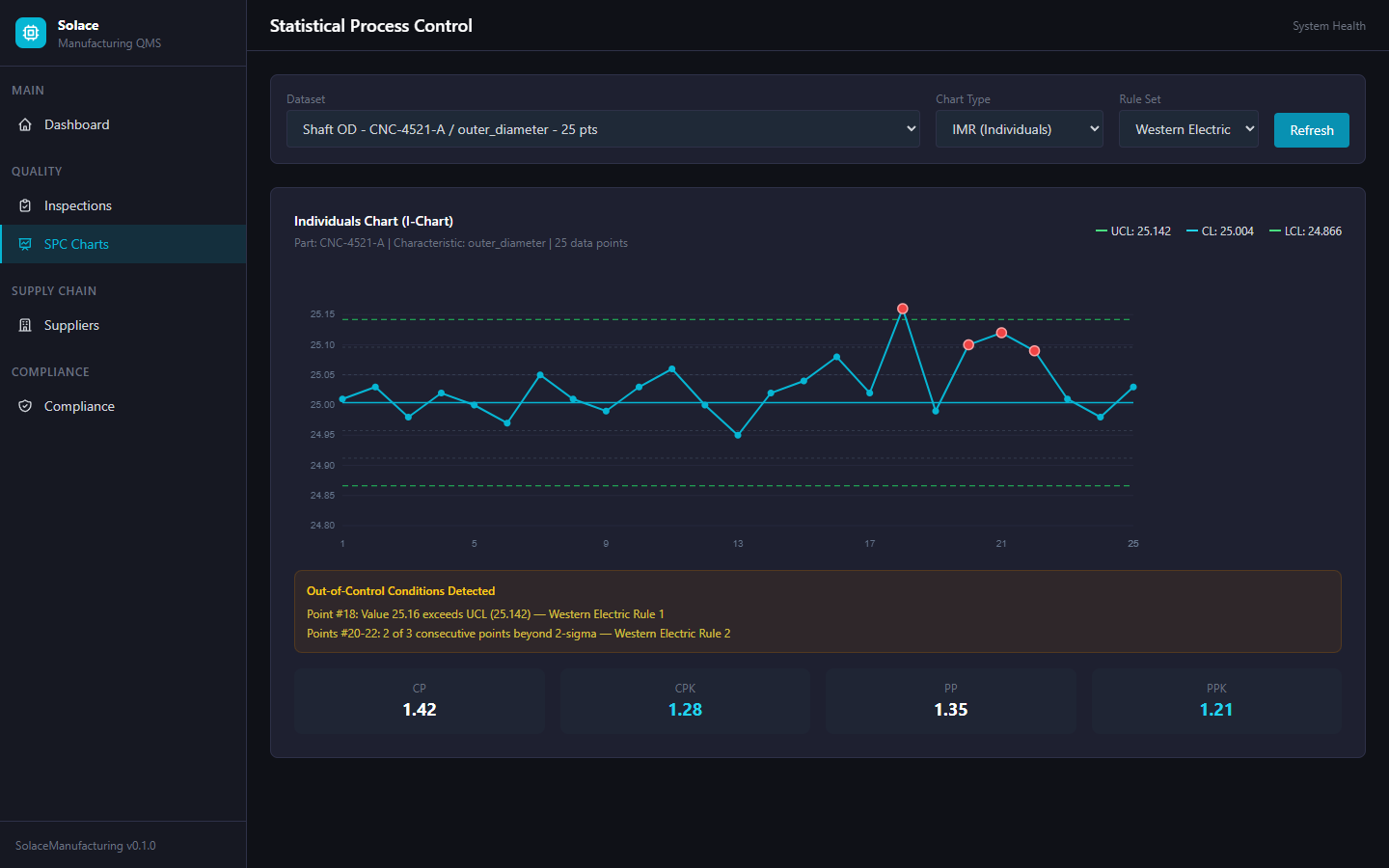This screenshot has height=868, width=1389.
Task: Click the SPC Charts icon in sidebar
Action: [x=25, y=244]
